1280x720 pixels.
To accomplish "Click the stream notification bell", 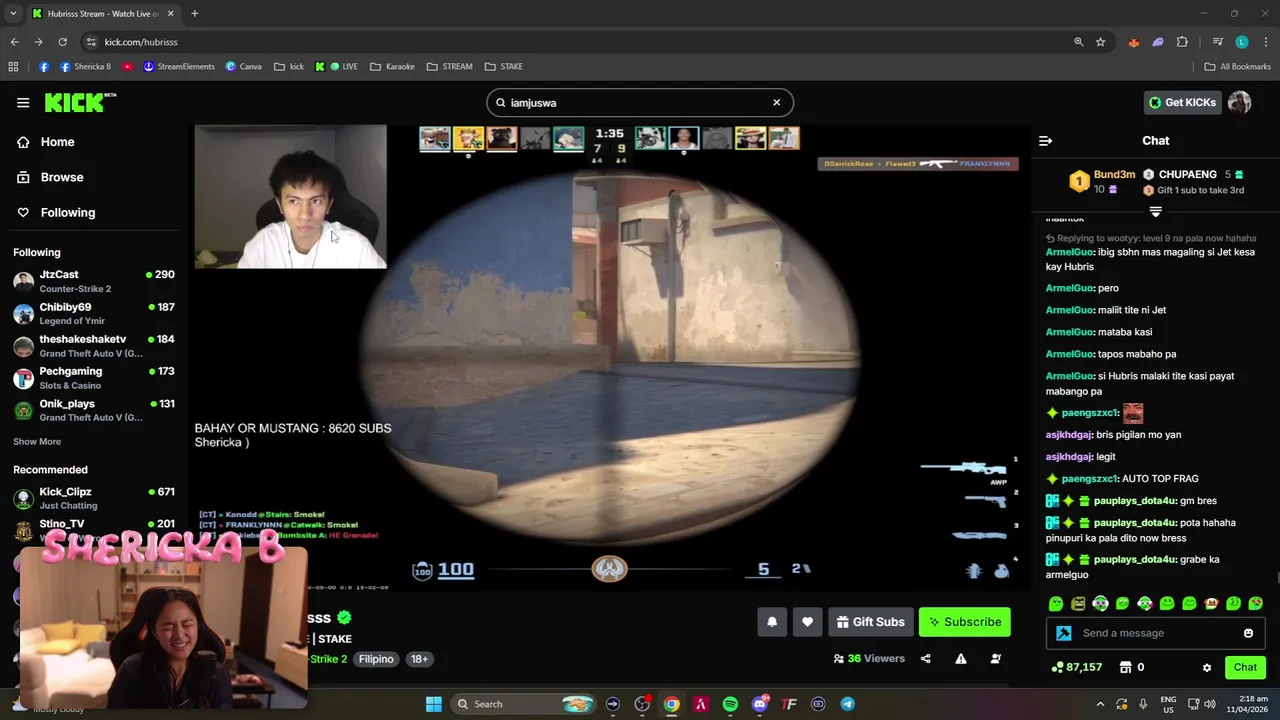I will (x=772, y=622).
